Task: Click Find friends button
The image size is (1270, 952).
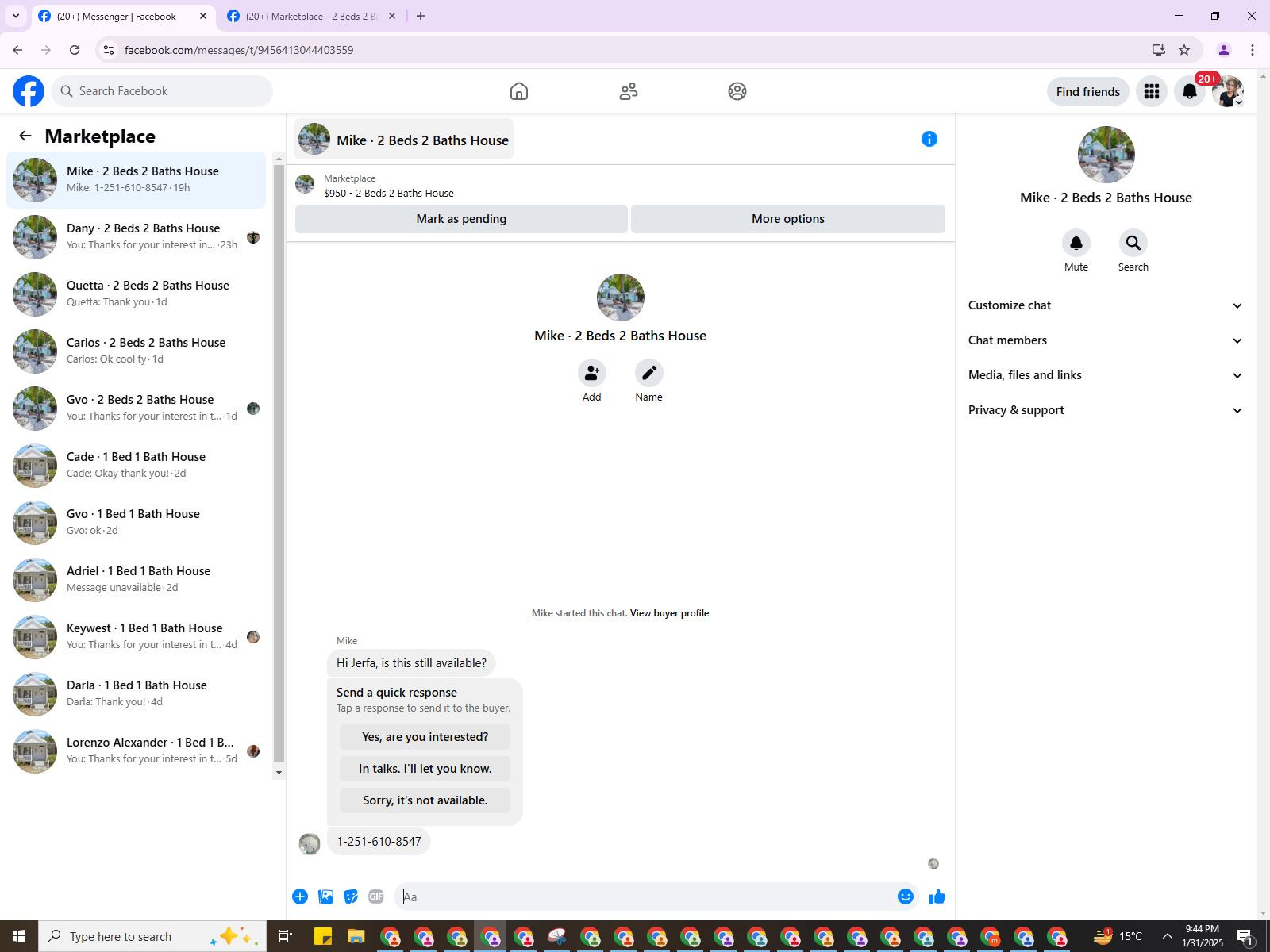Action: pyautogui.click(x=1088, y=91)
